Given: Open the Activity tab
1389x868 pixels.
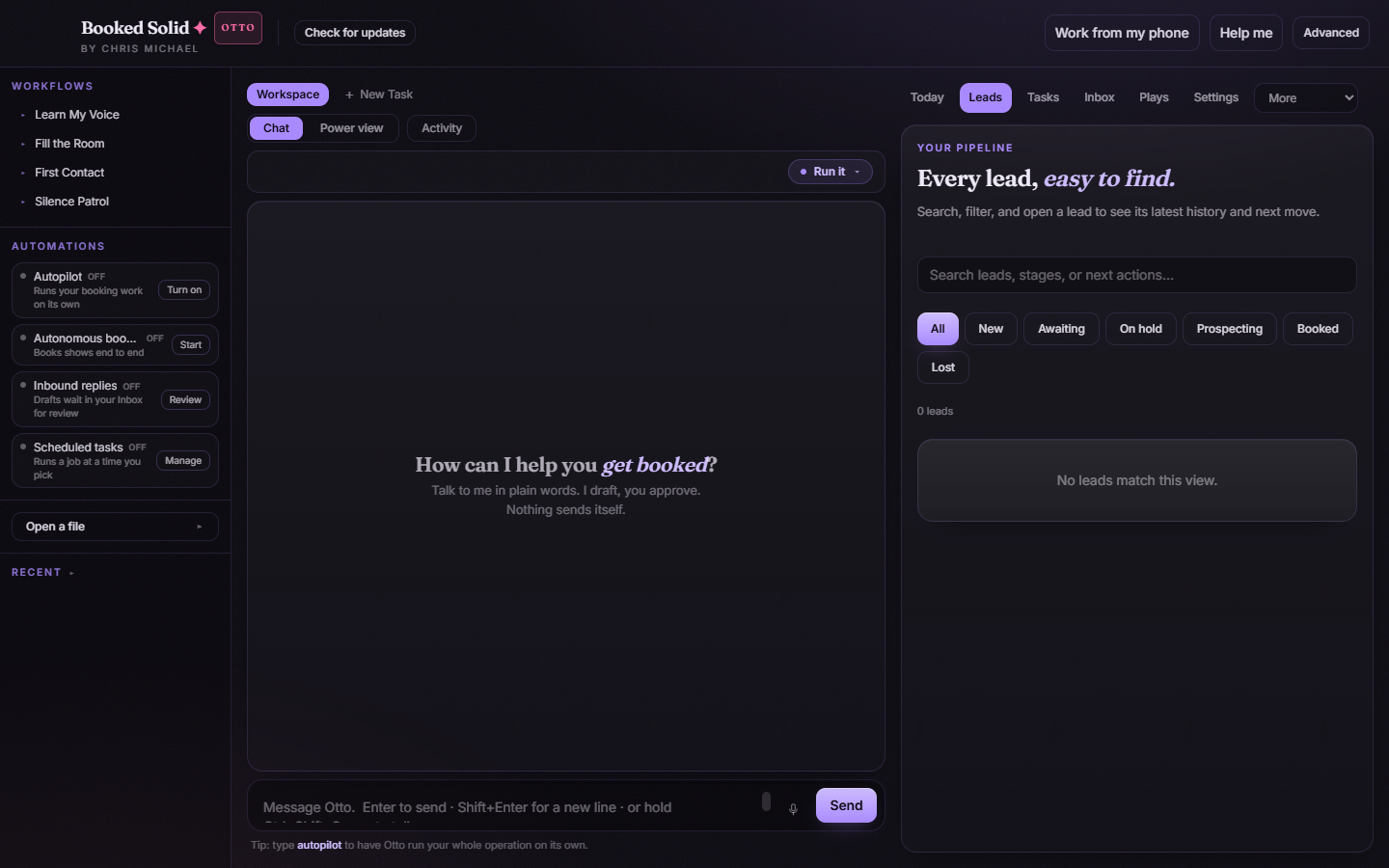Looking at the screenshot, I should pos(442,128).
